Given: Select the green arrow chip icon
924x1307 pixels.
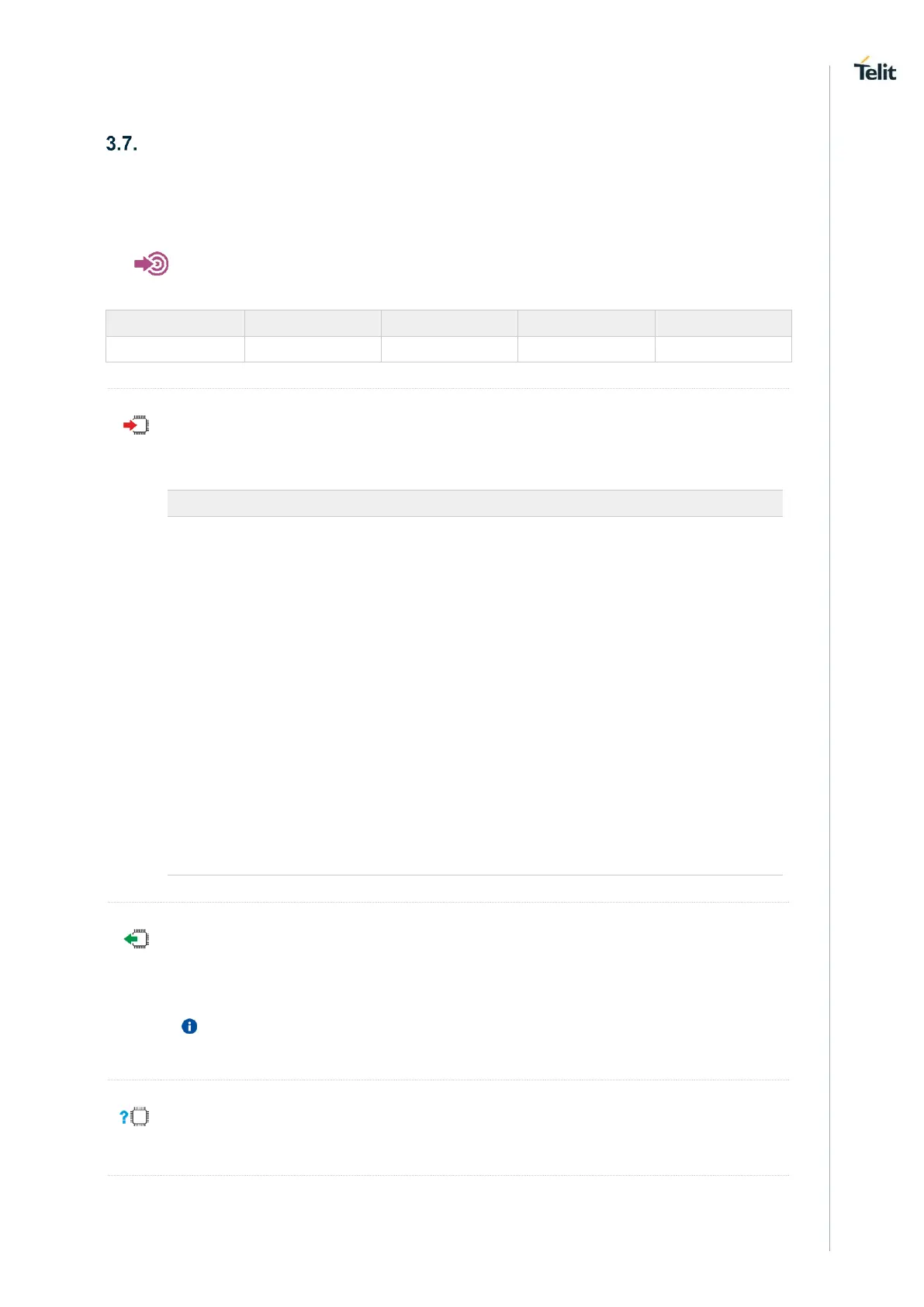Looking at the screenshot, I should pos(137,939).
